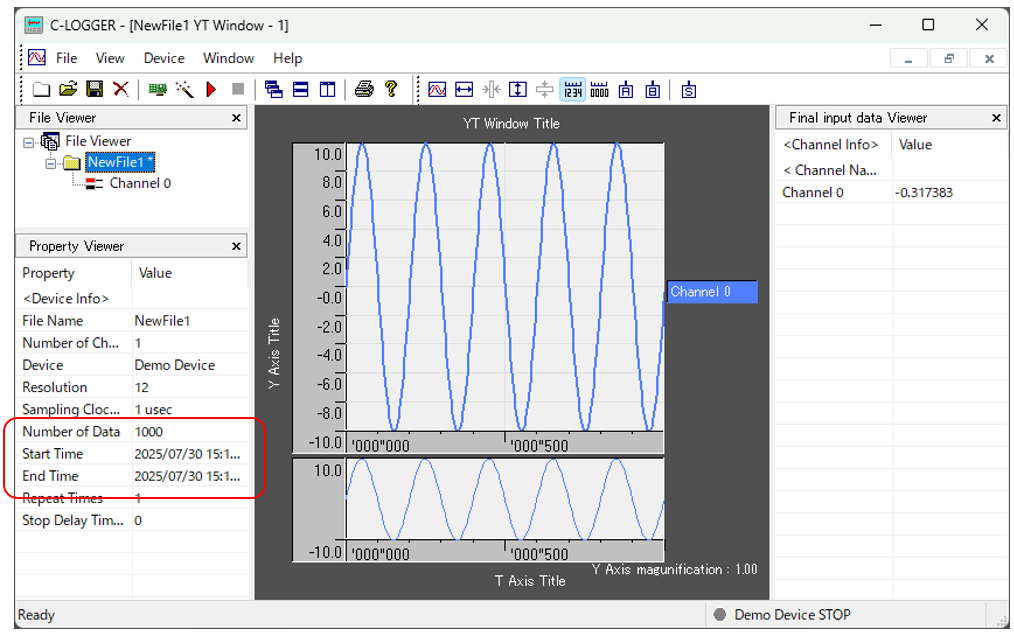Select Channel 0 in the file tree

click(x=140, y=183)
